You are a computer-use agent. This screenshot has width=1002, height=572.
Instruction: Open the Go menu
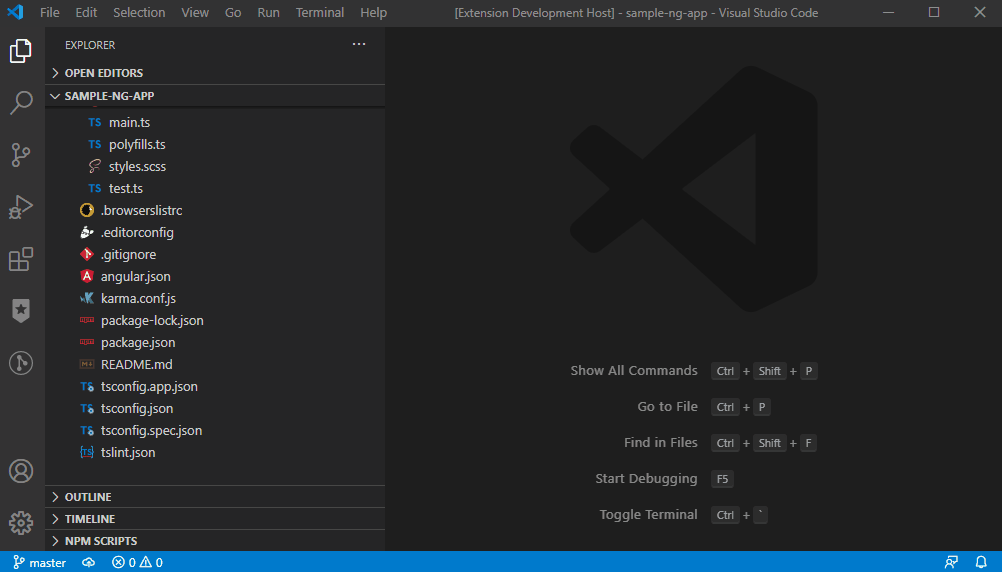(x=233, y=13)
